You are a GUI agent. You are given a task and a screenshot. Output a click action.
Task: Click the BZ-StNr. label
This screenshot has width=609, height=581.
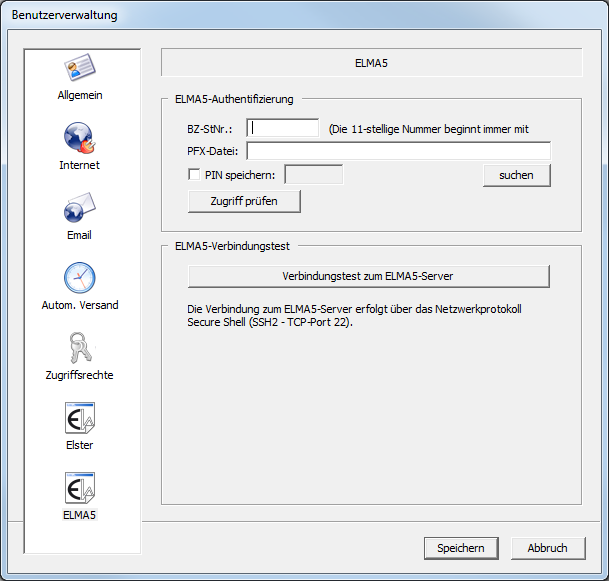210,129
